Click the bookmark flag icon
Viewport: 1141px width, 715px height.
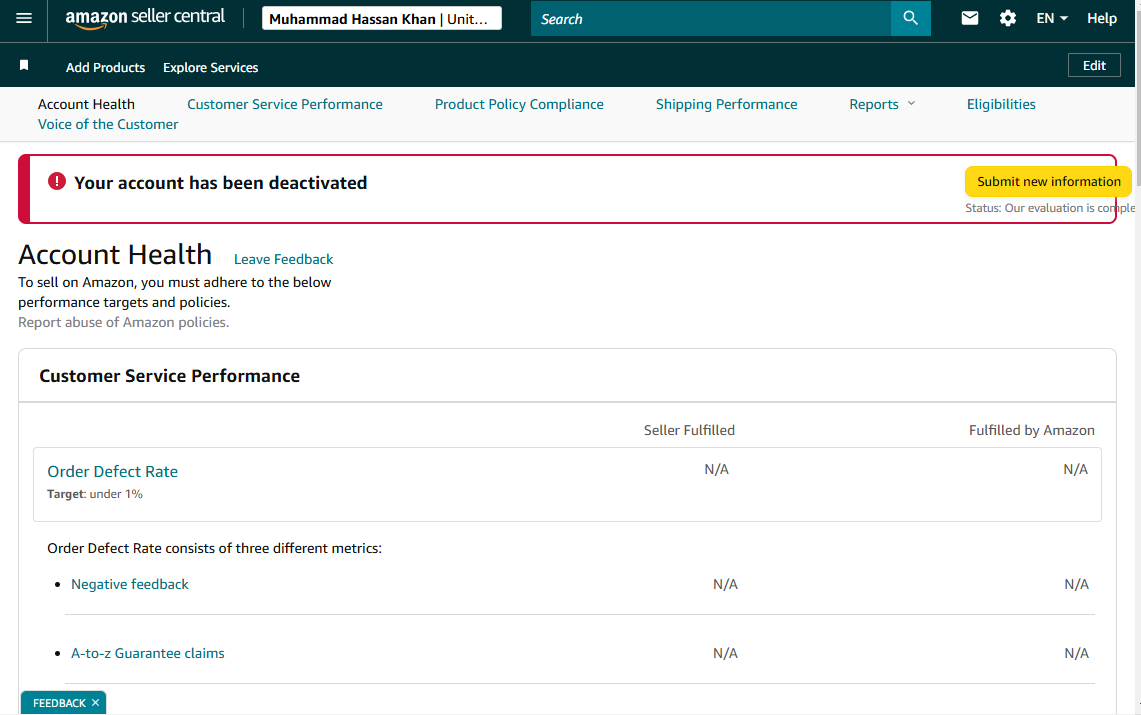(x=24, y=65)
